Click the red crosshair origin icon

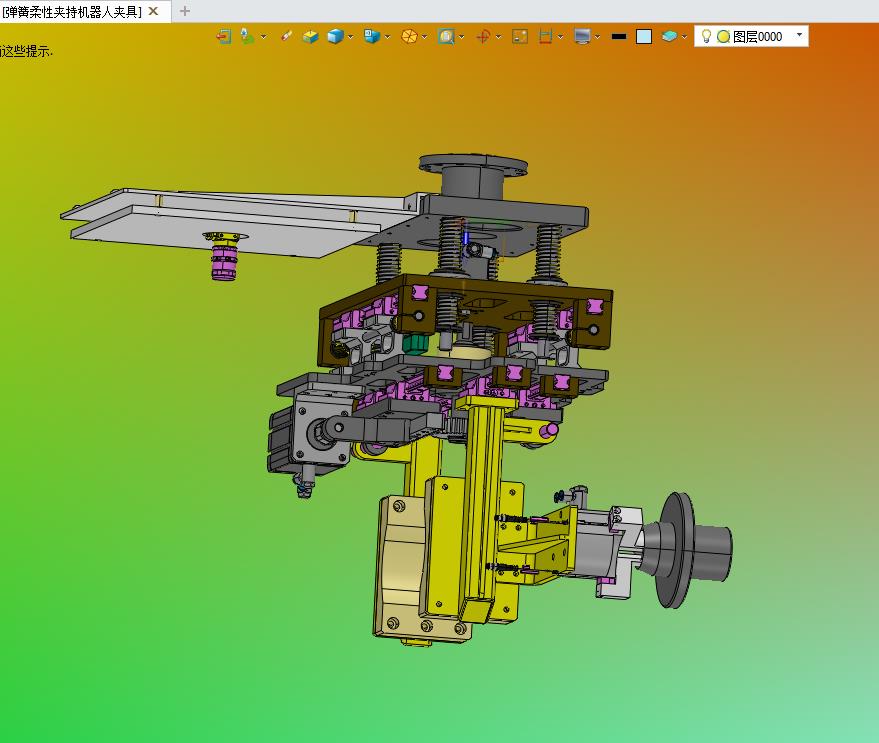tap(483, 36)
